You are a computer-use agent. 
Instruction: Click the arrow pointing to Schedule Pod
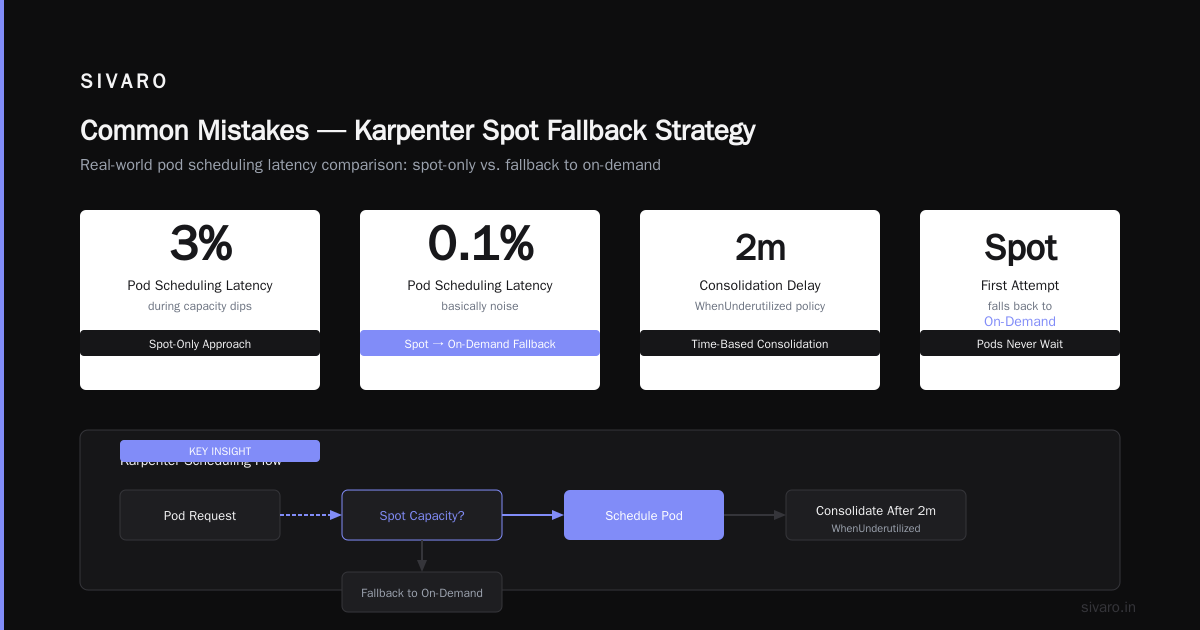(x=533, y=515)
